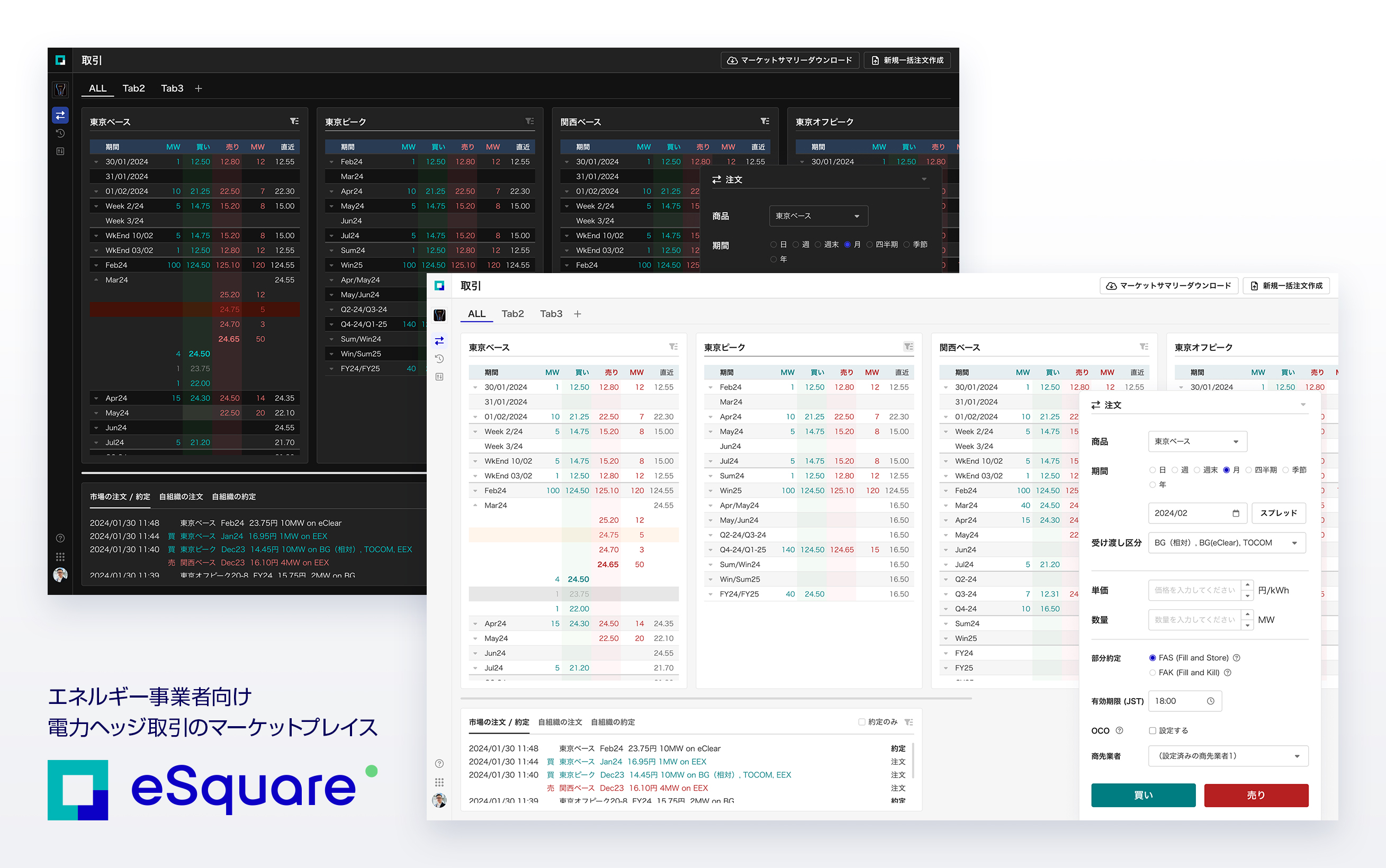Viewport: 1386px width, 868px height.
Task: Click the 単価 price input field
Action: (1194, 590)
